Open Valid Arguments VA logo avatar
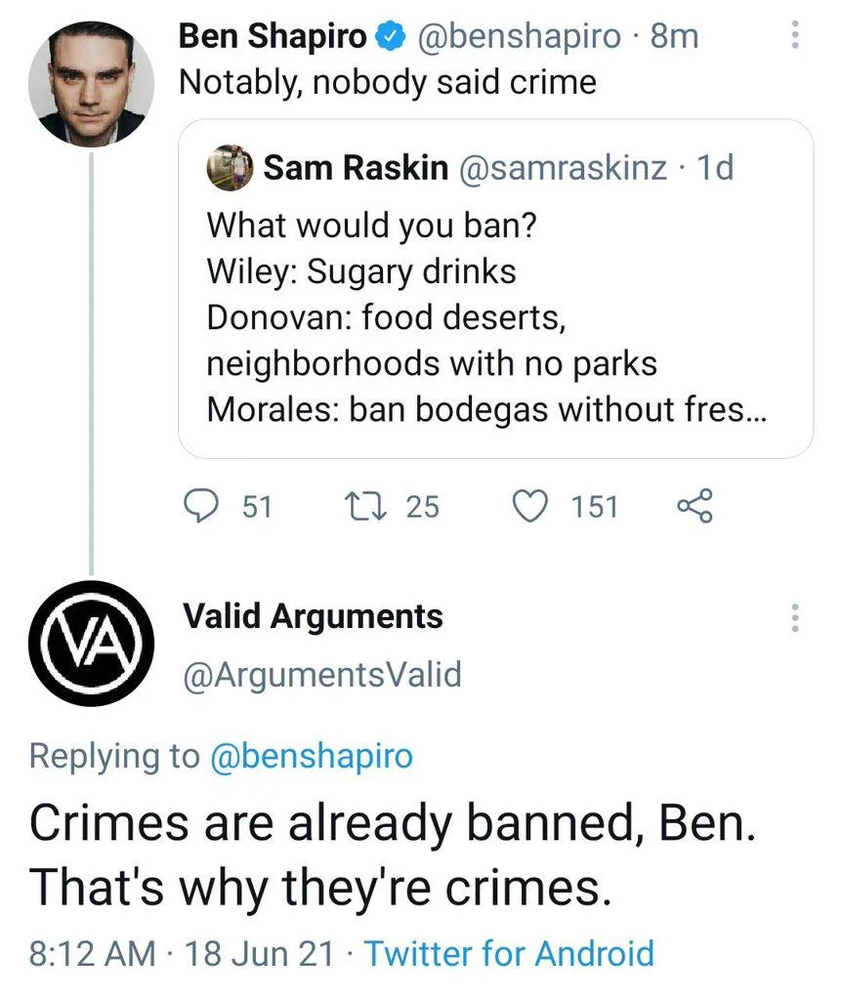 tap(91, 643)
